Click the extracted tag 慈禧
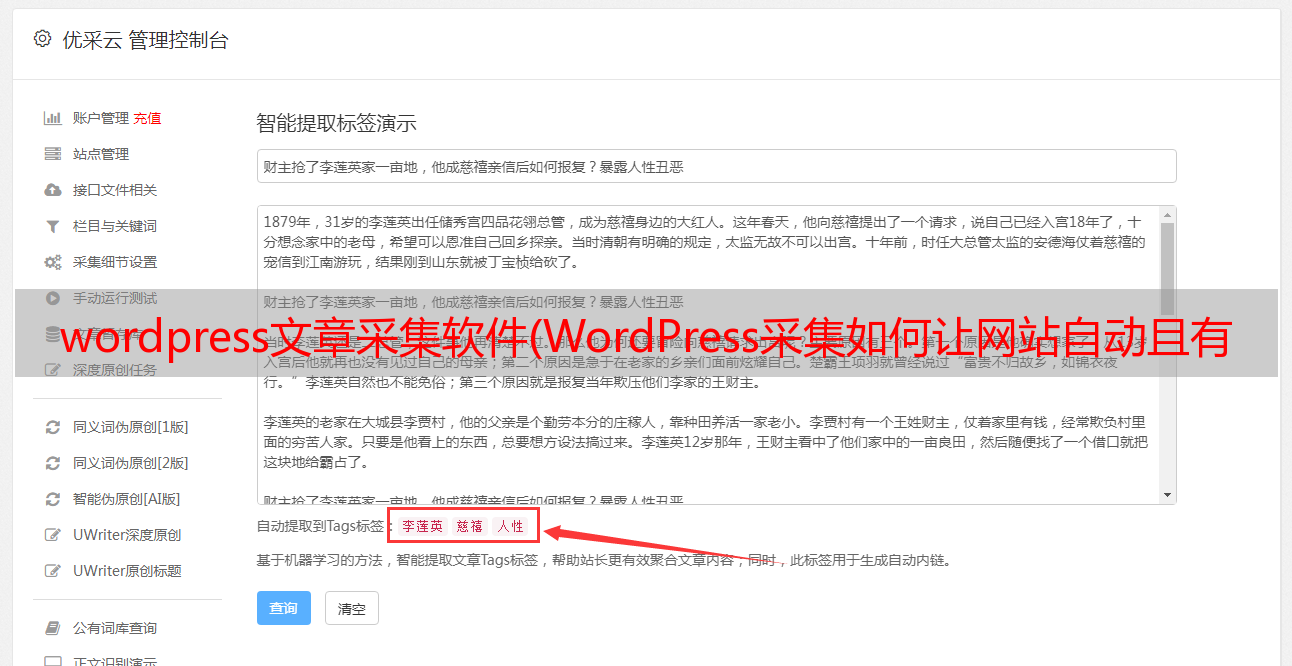 pyautogui.click(x=470, y=526)
